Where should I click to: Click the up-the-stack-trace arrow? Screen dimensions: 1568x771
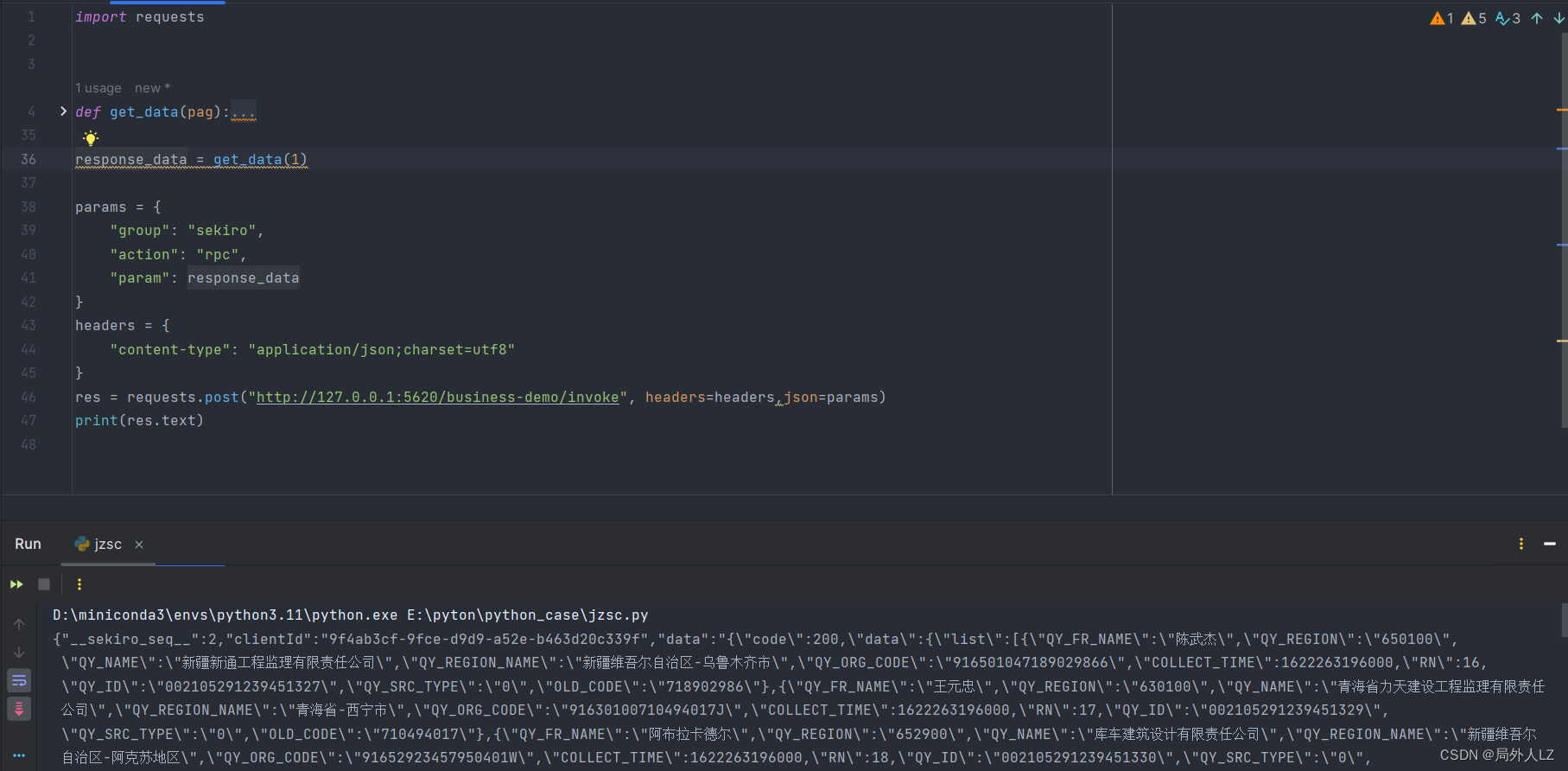[x=19, y=624]
